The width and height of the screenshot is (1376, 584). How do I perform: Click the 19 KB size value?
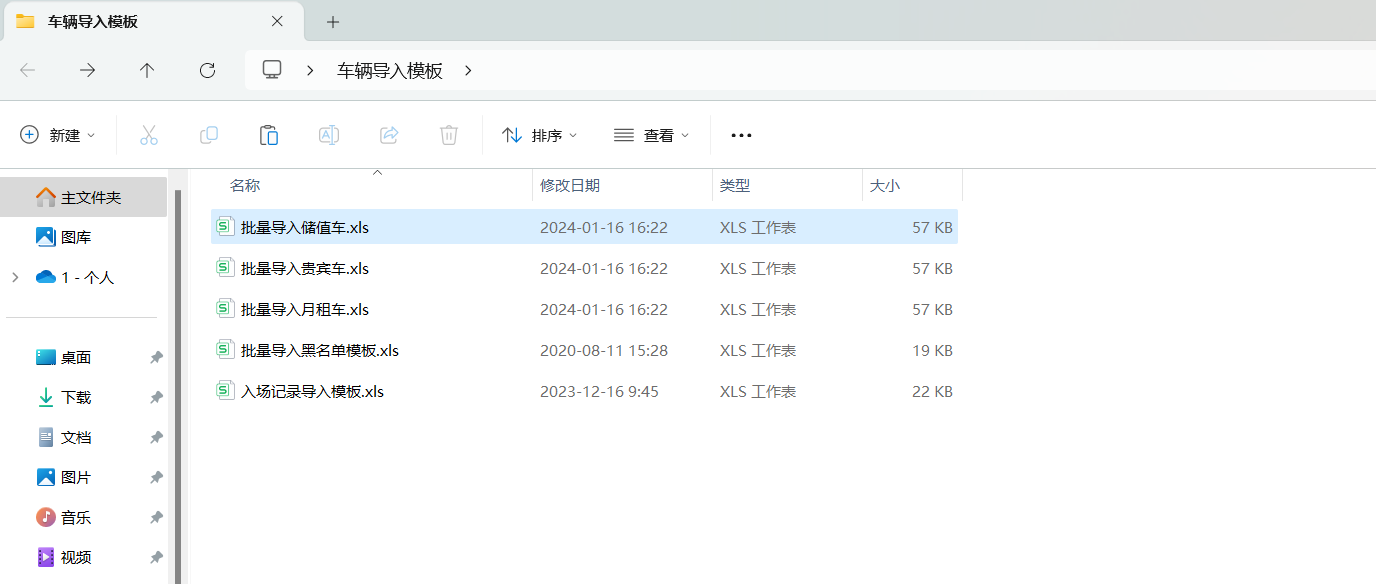tap(932, 351)
